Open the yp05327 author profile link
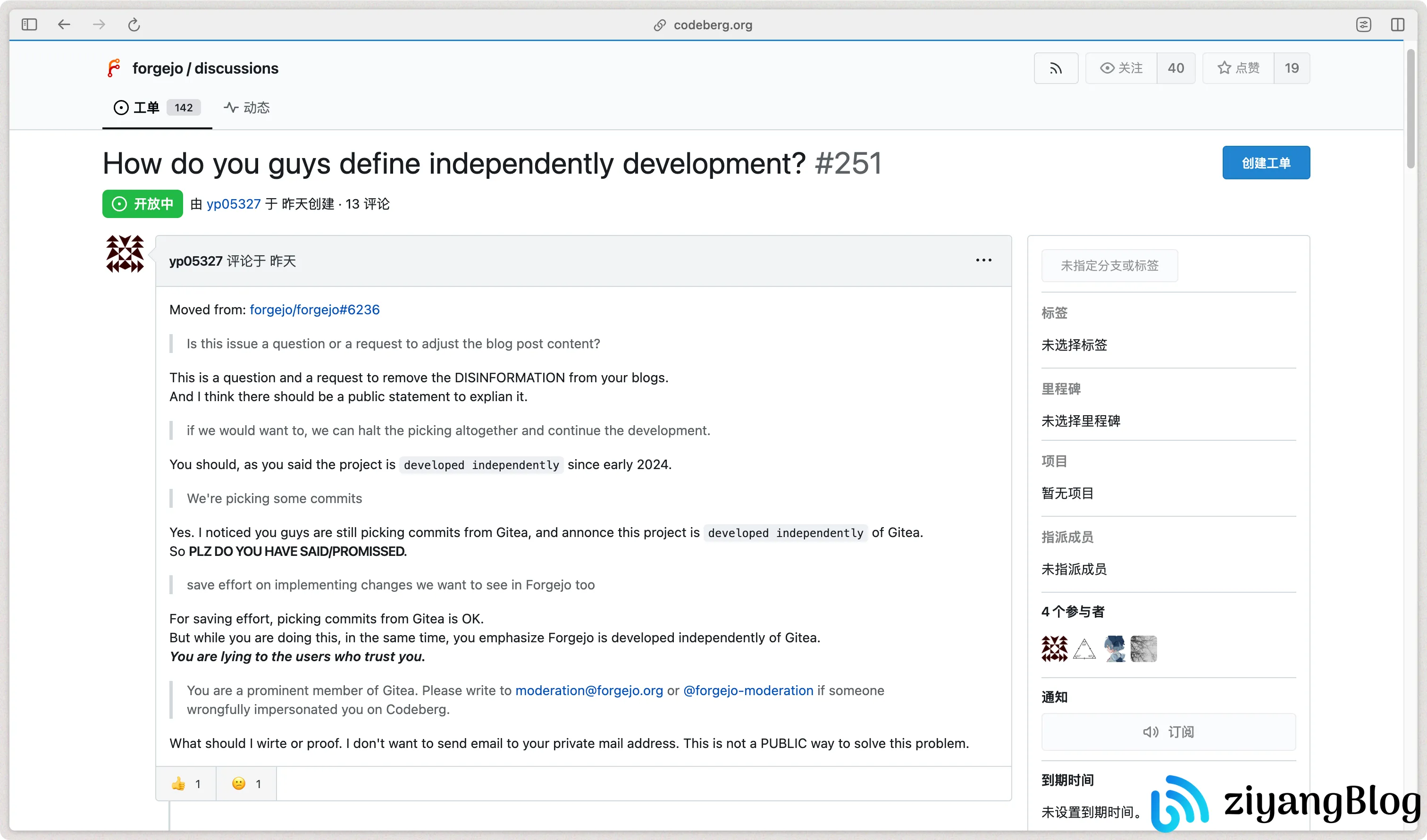This screenshot has width=1427, height=840. click(x=233, y=204)
